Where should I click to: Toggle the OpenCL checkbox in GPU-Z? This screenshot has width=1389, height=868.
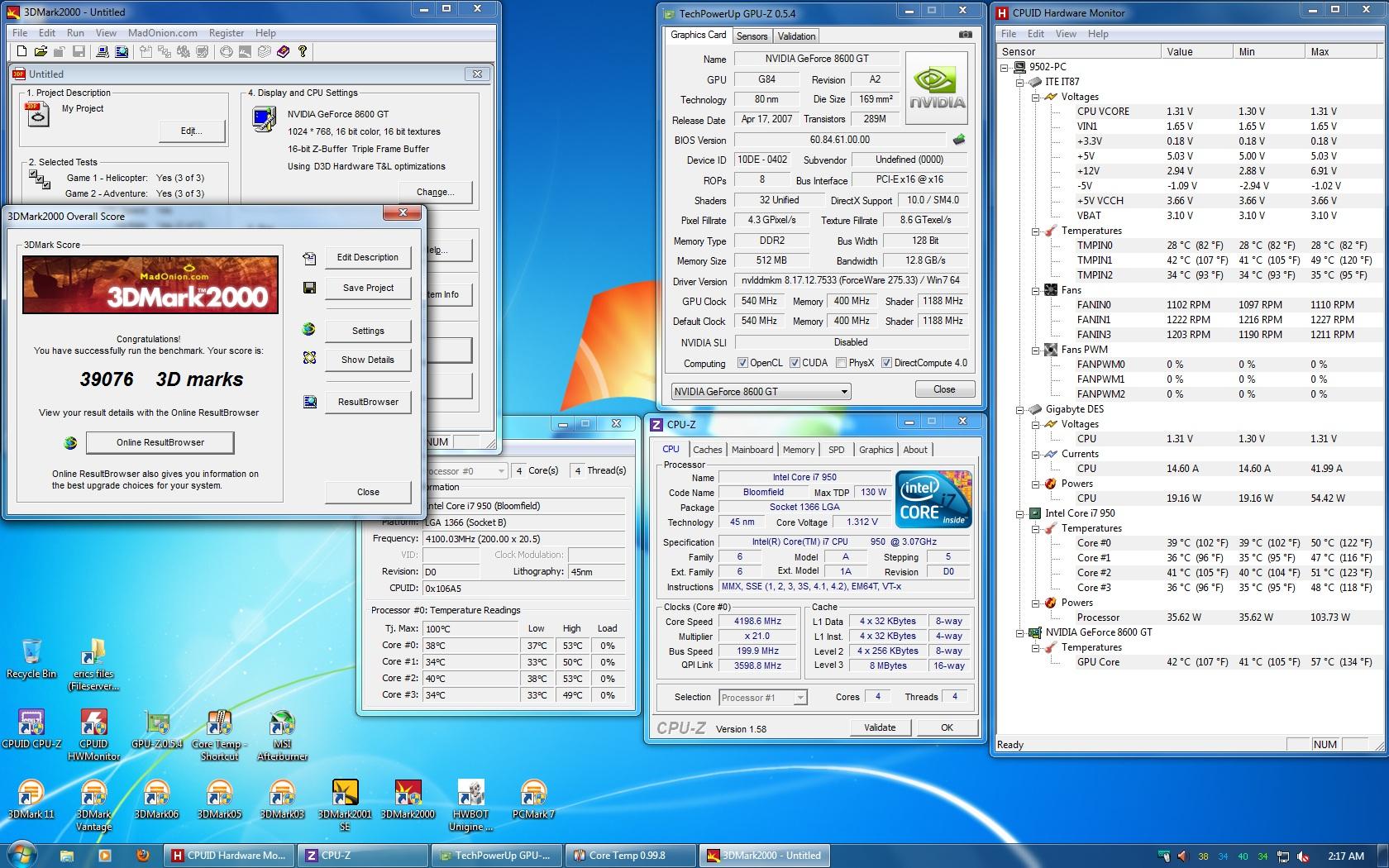(742, 363)
